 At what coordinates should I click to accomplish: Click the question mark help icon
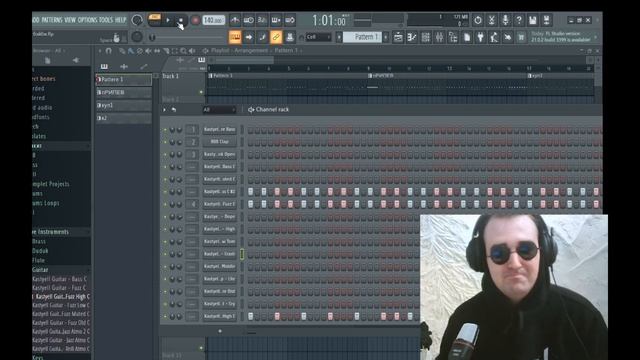pyautogui.click(x=519, y=20)
